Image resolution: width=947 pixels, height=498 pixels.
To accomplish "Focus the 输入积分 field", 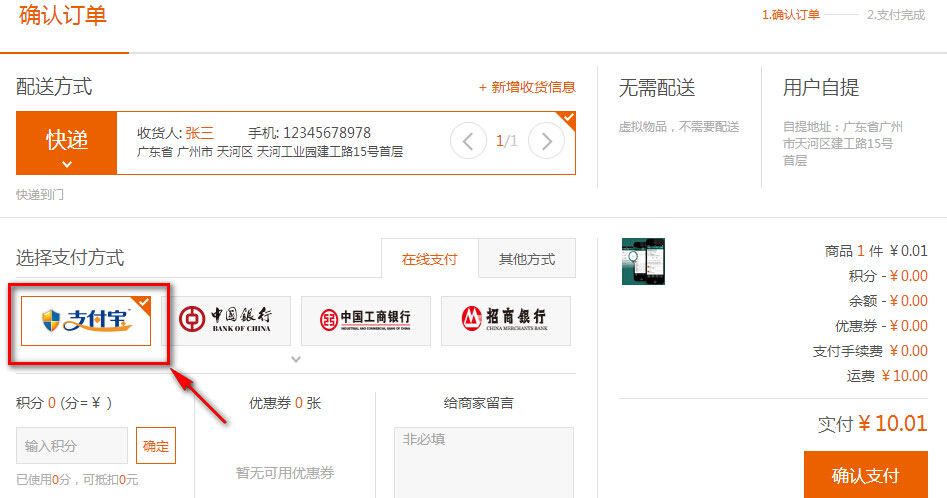I will (x=72, y=446).
